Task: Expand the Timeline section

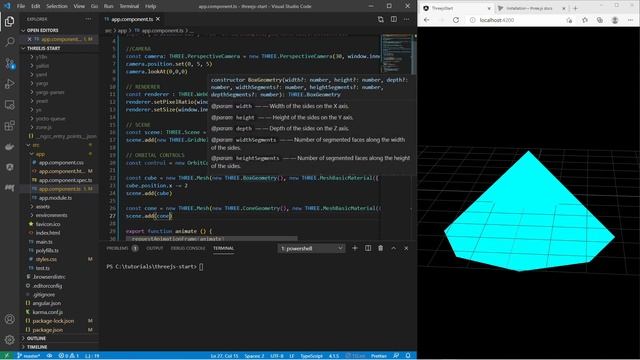Action: click(37, 347)
